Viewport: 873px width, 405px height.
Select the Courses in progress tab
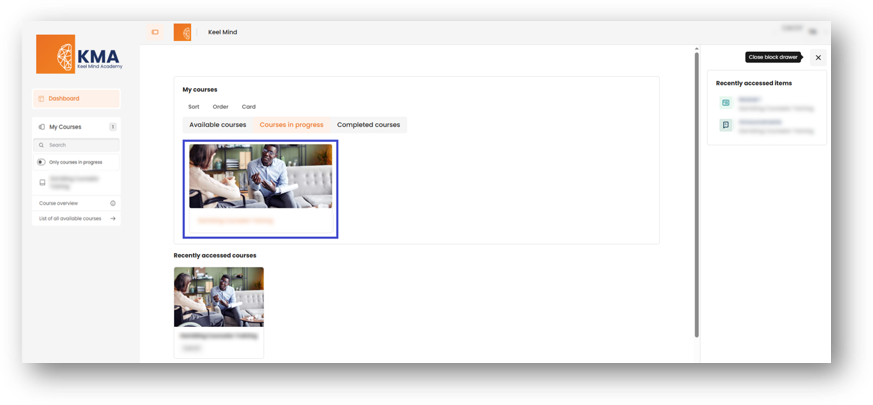(291, 125)
